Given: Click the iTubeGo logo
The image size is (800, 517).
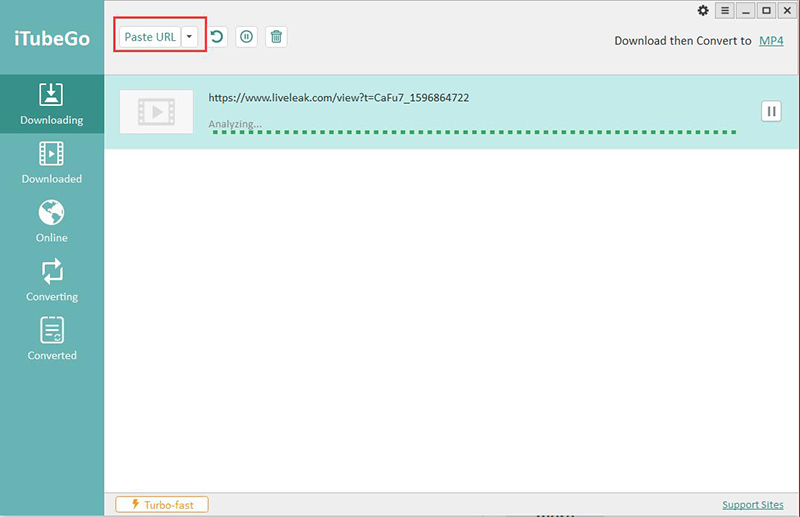Looking at the screenshot, I should click(52, 39).
